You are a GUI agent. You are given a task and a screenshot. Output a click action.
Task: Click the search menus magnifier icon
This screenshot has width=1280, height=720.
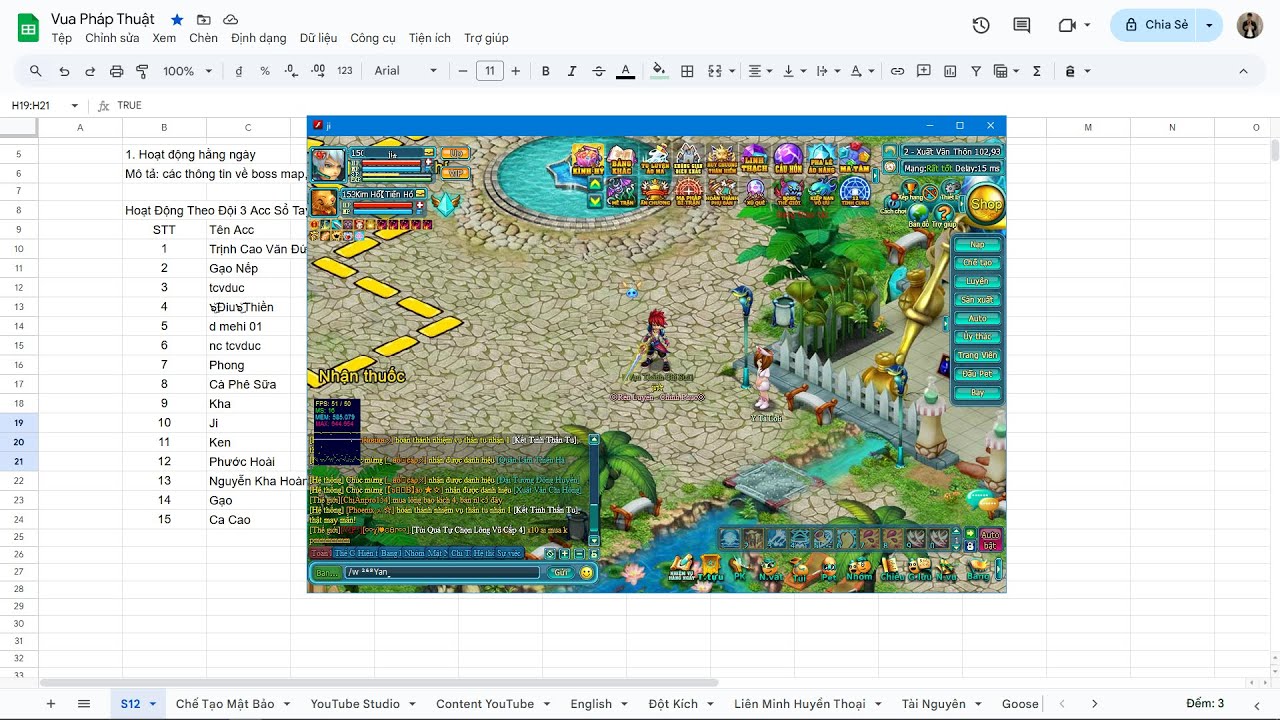coord(36,71)
